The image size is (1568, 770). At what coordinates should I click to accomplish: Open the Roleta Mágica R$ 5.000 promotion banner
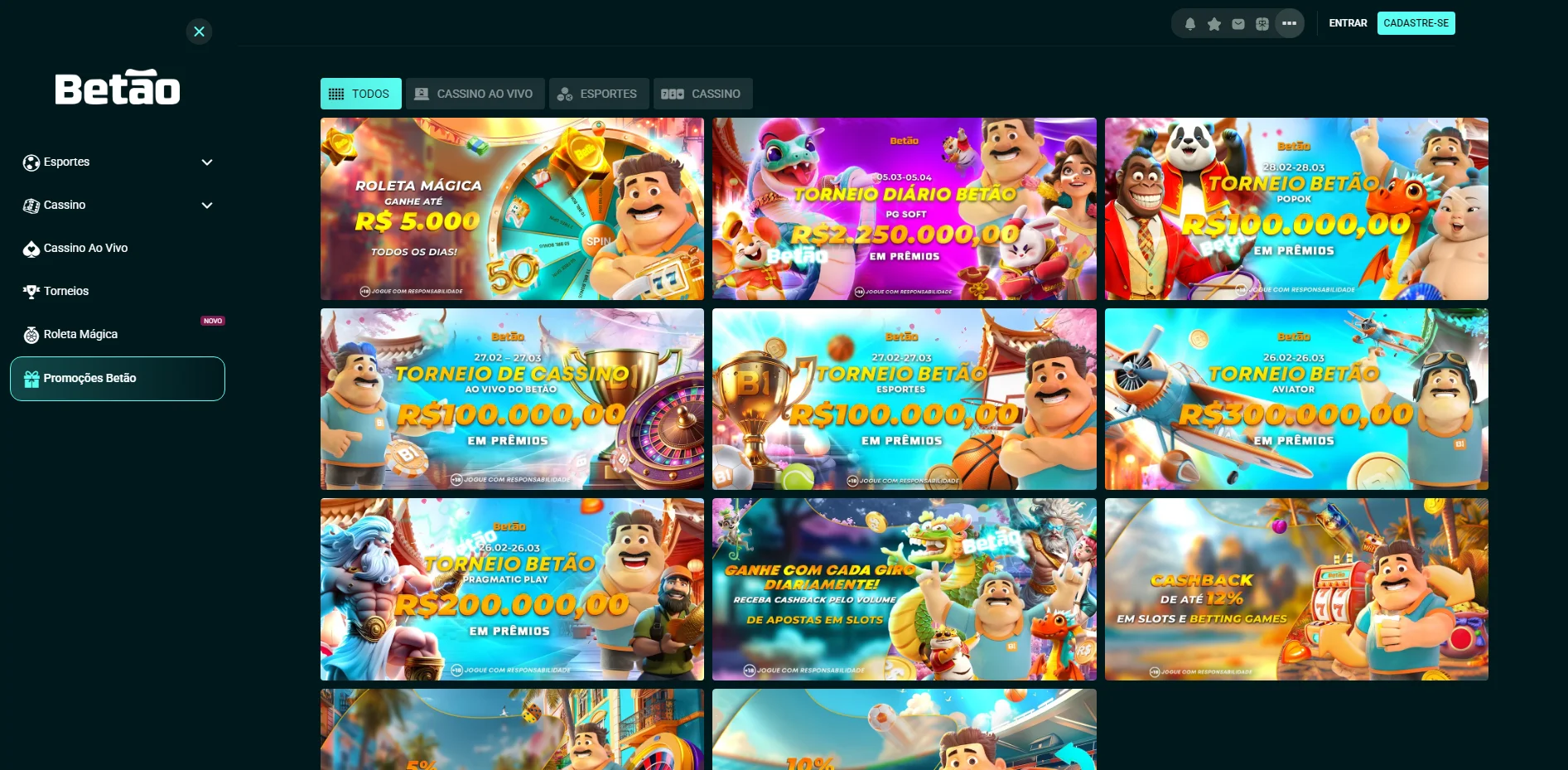click(512, 209)
